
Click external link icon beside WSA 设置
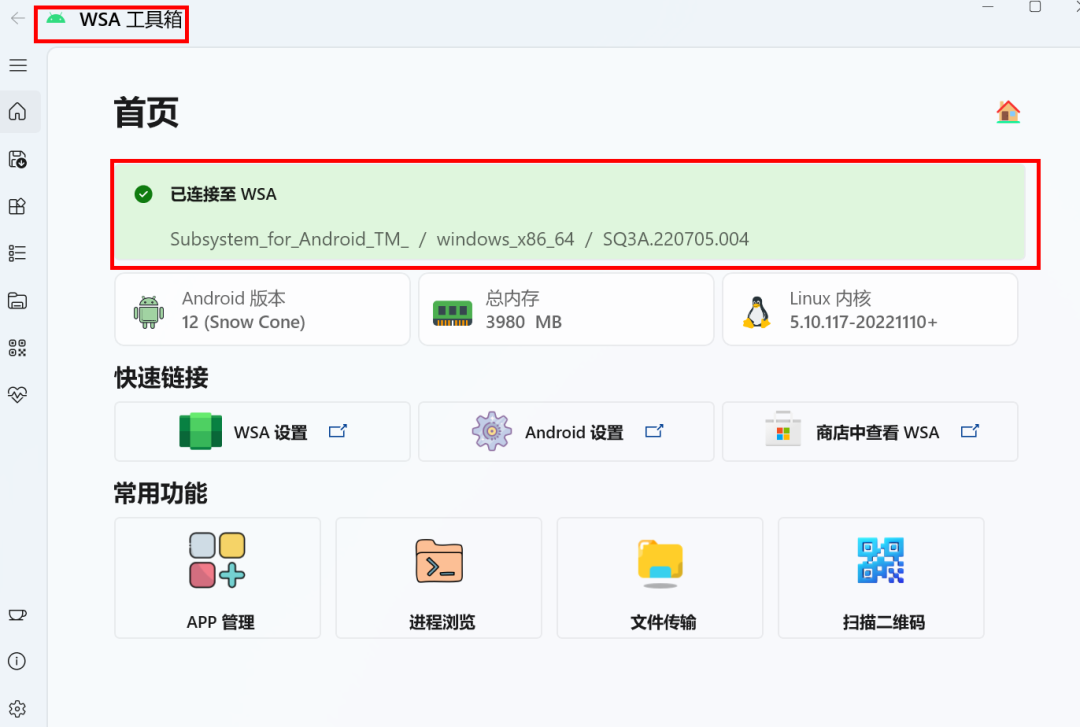coord(338,431)
